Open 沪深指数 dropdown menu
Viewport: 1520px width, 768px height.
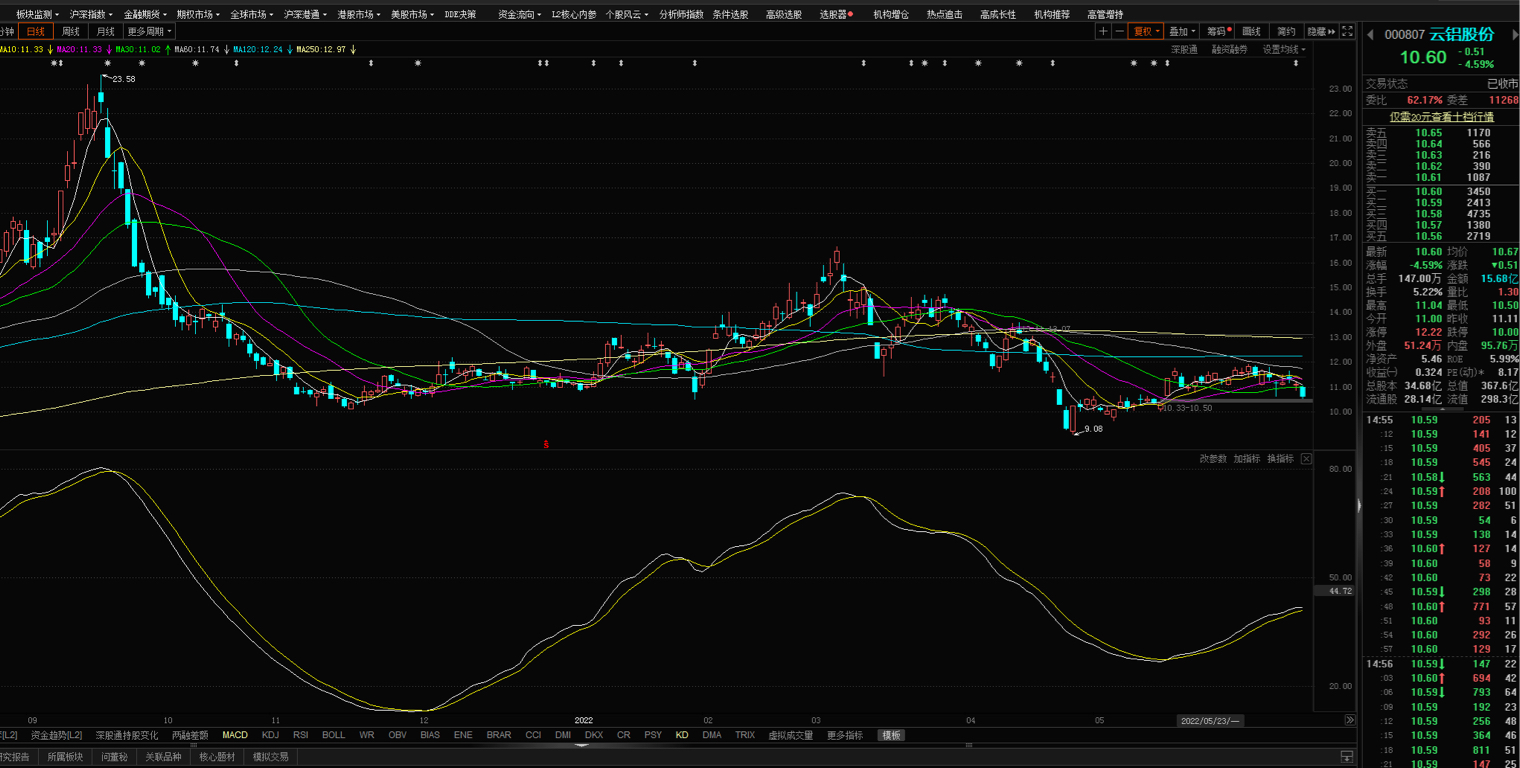(92, 15)
